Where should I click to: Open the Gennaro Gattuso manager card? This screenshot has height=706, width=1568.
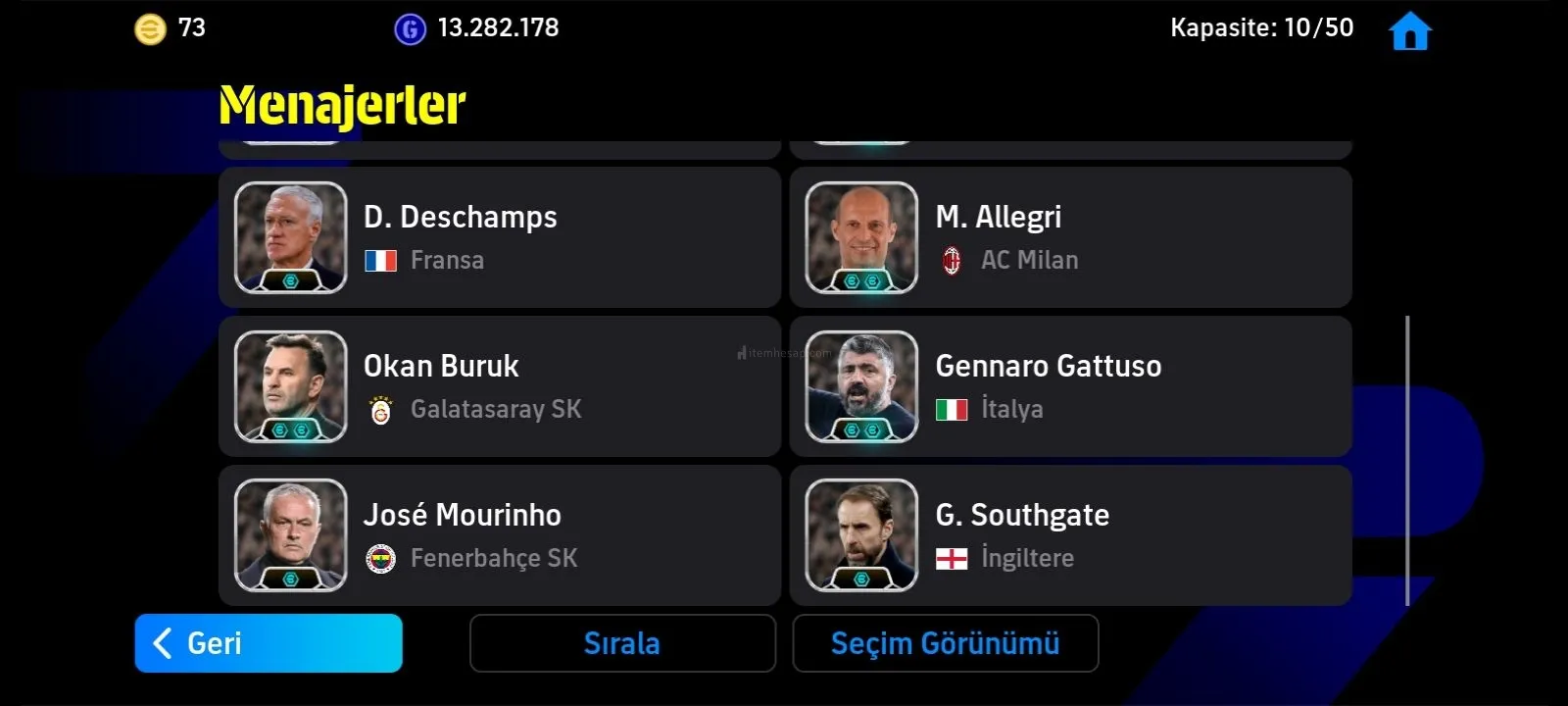1070,386
